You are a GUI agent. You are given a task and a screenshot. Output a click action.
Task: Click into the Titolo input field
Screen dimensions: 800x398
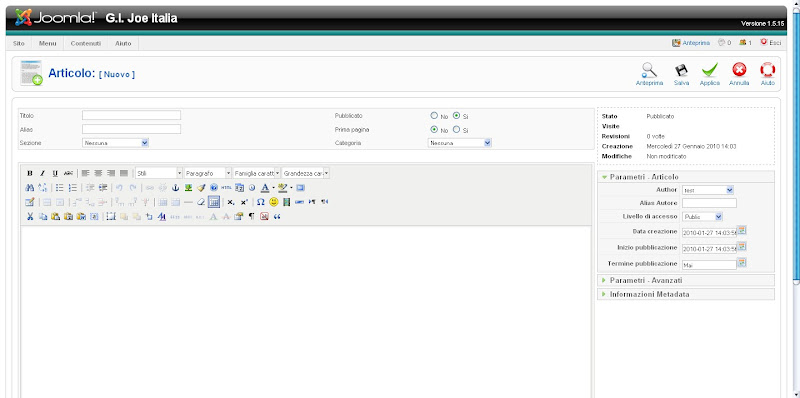click(132, 115)
